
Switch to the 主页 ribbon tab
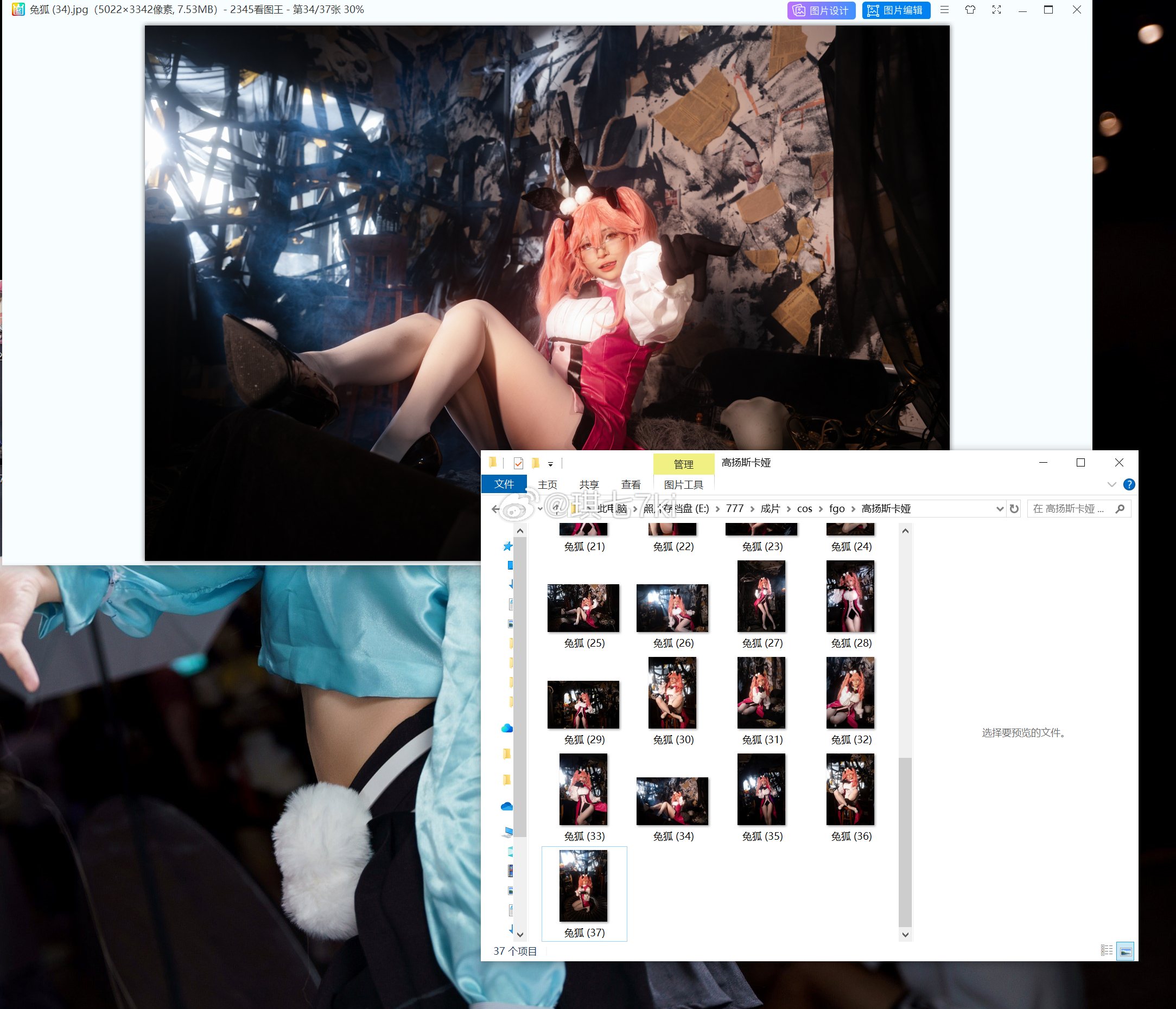pos(548,484)
